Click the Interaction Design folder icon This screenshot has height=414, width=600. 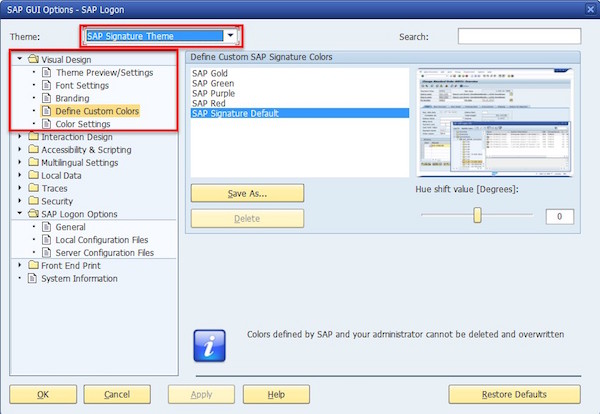33,136
